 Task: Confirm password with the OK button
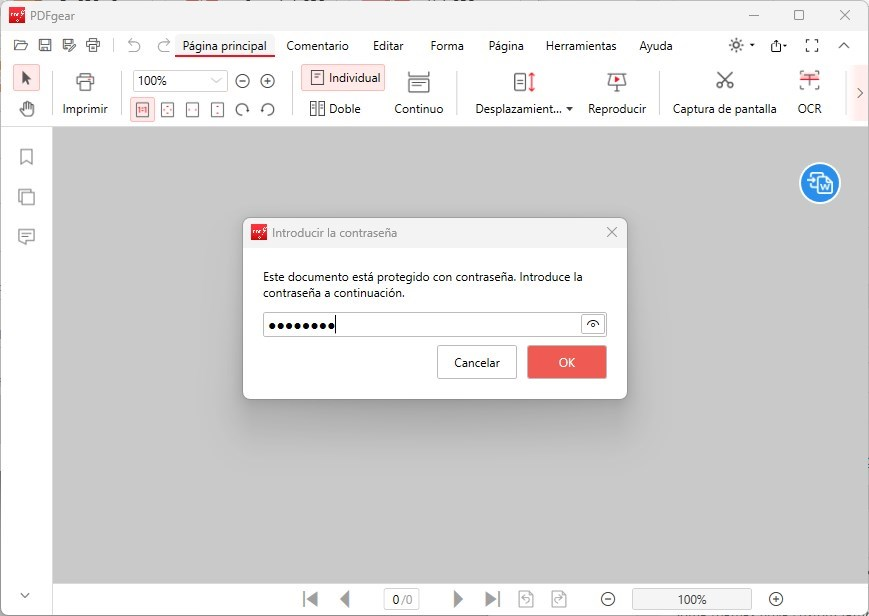(x=566, y=362)
